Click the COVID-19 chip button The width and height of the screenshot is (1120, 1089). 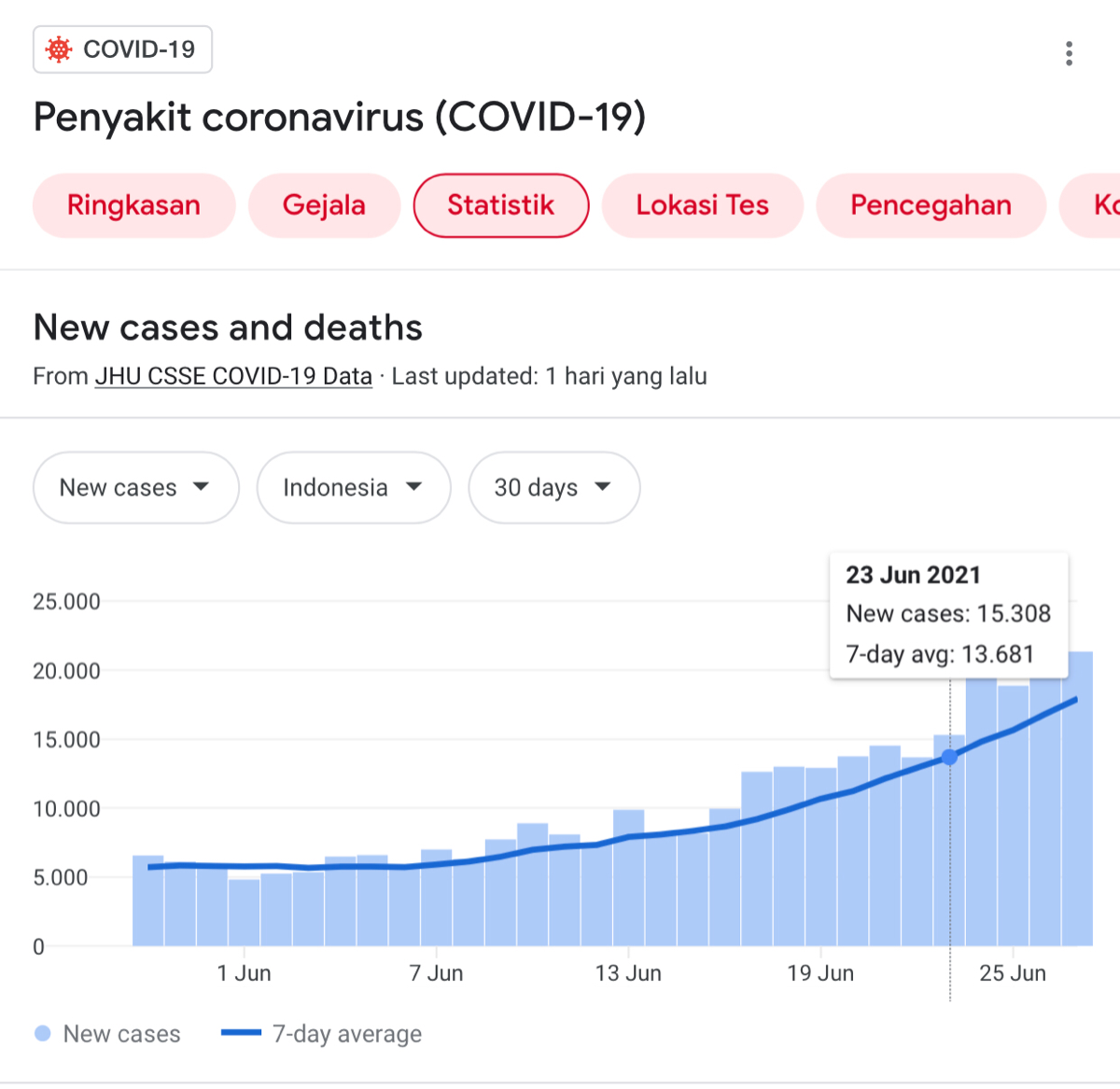coord(122,49)
